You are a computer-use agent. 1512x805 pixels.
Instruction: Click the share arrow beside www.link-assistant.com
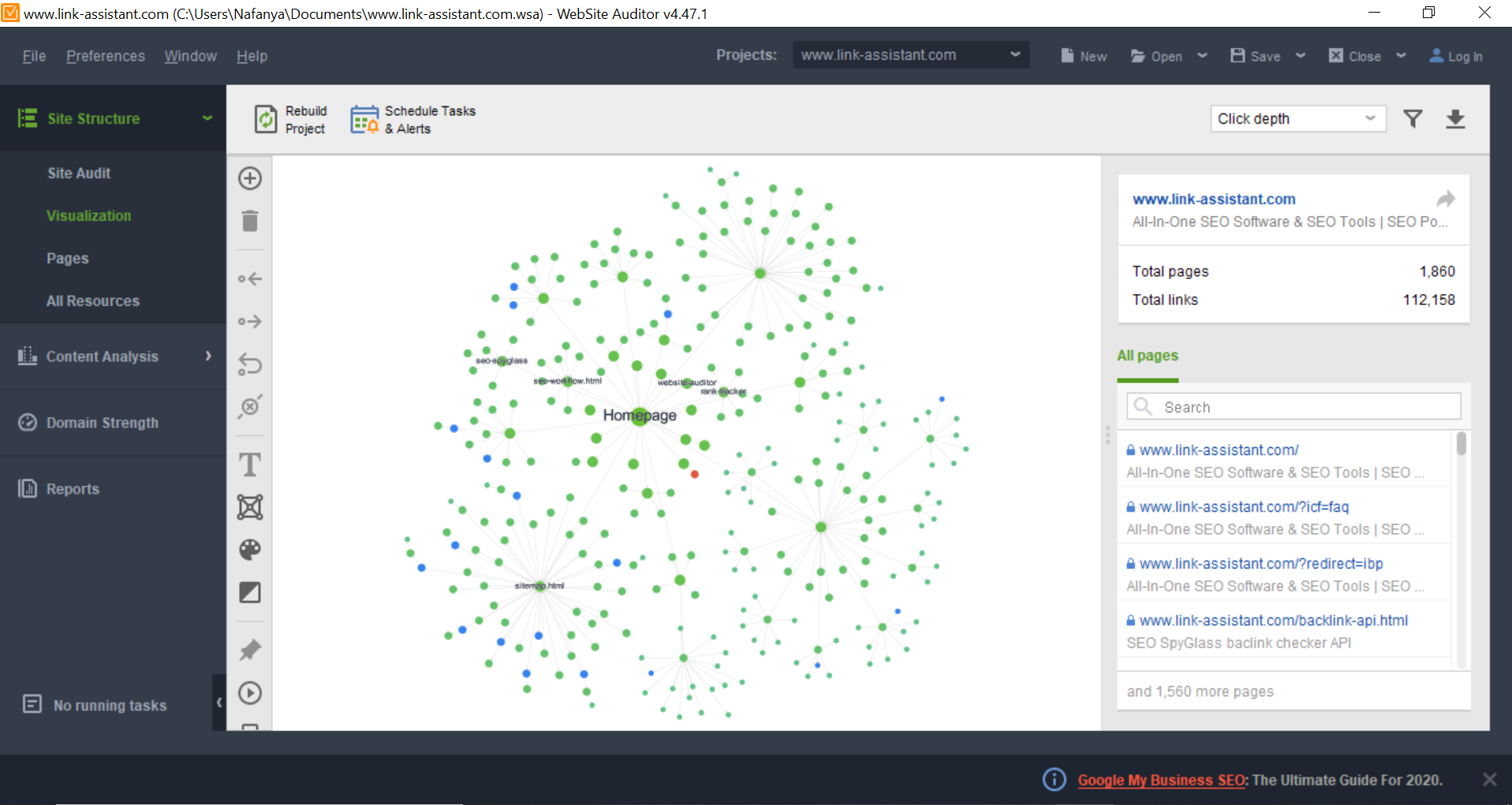point(1446,199)
